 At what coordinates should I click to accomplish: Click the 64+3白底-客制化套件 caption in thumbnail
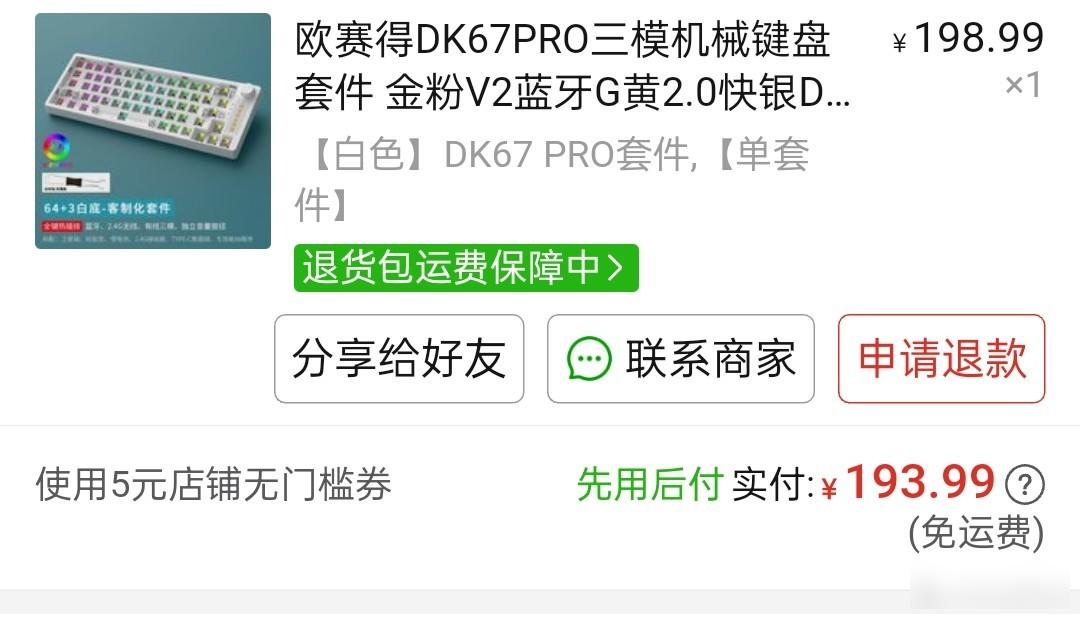[x=107, y=208]
